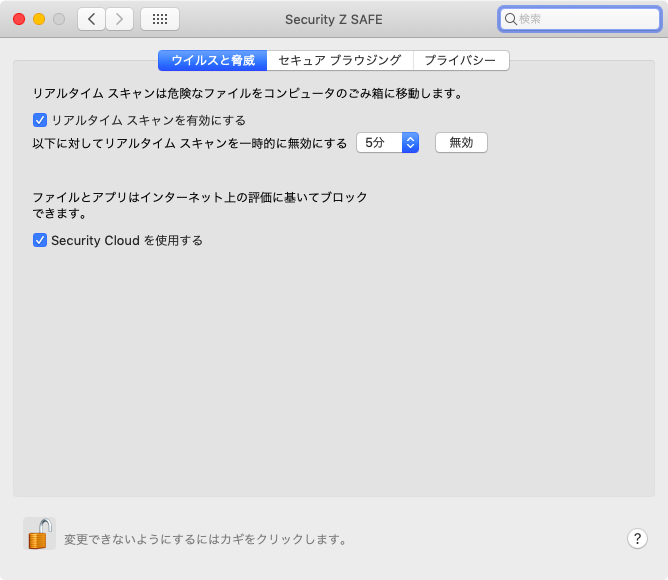Show all preferences with the grid icon
The image size is (668, 580).
pyautogui.click(x=160, y=19)
